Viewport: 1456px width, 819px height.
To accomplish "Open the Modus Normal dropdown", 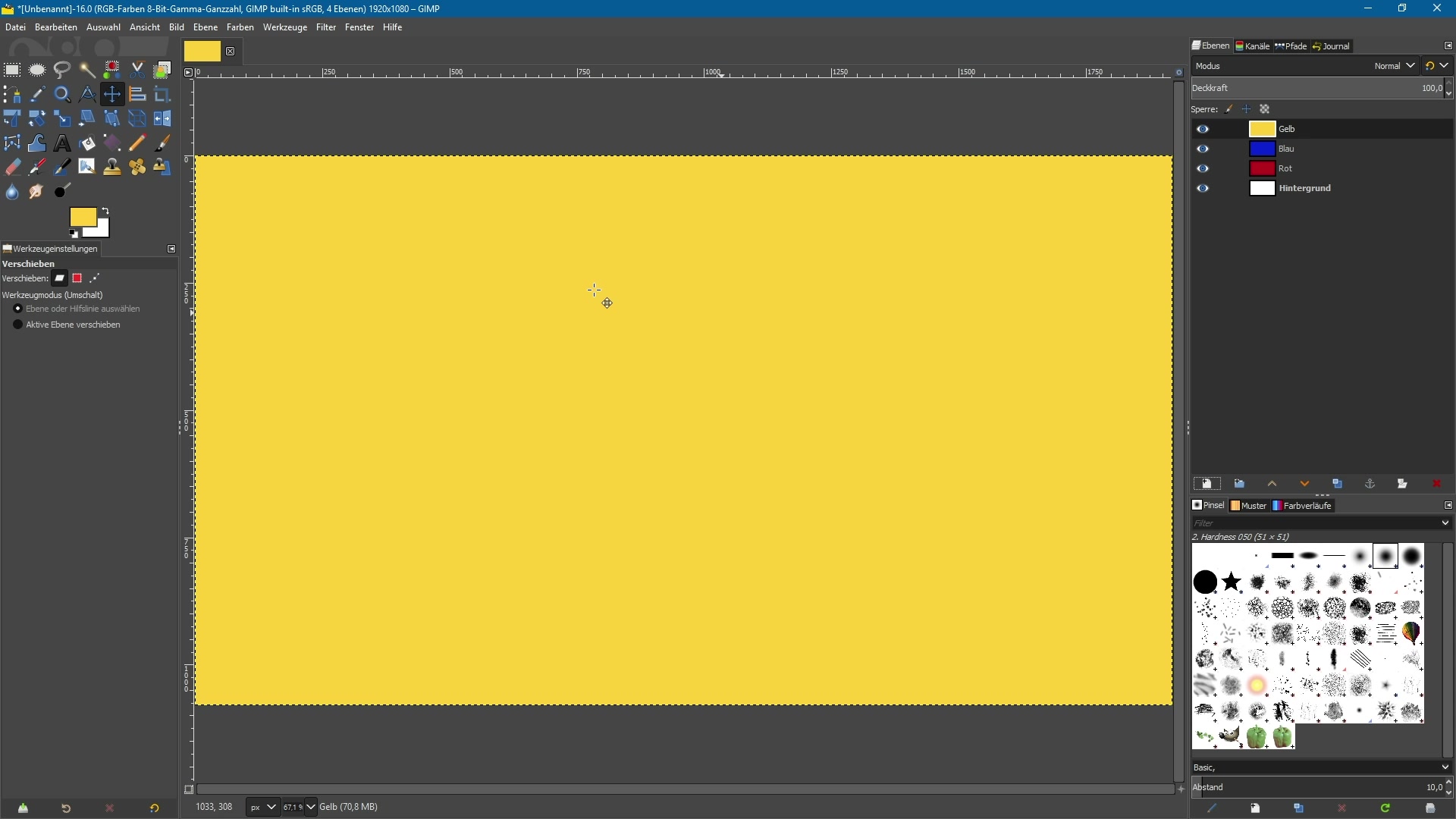I will (x=1394, y=66).
